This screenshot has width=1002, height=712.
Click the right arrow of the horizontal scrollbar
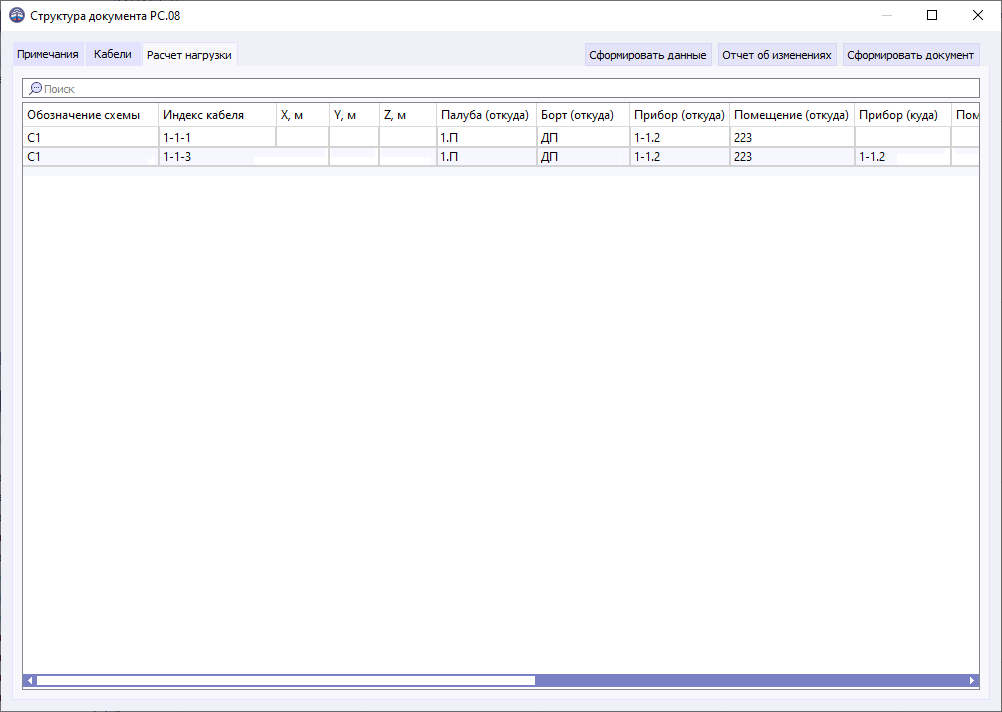click(x=971, y=679)
